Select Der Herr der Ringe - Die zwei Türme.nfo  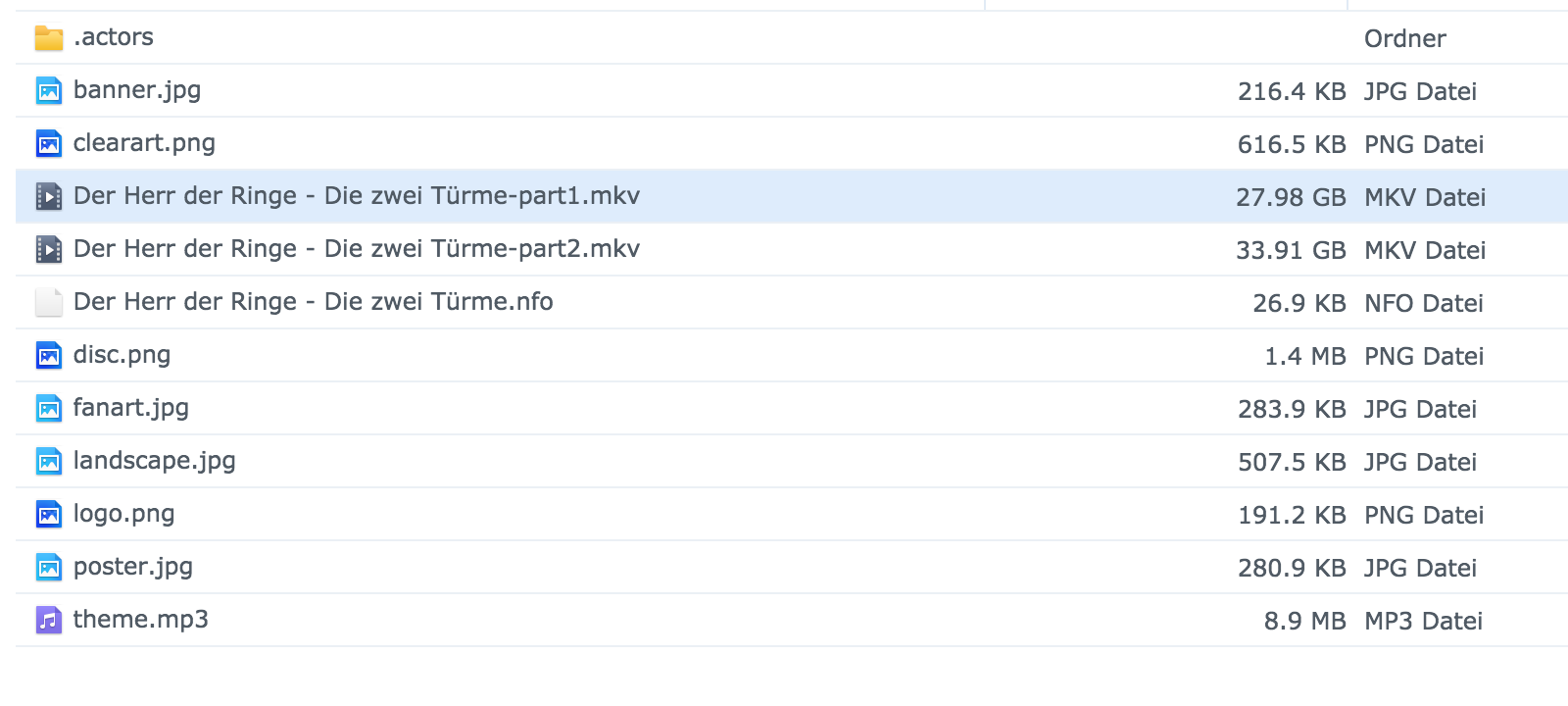point(314,302)
